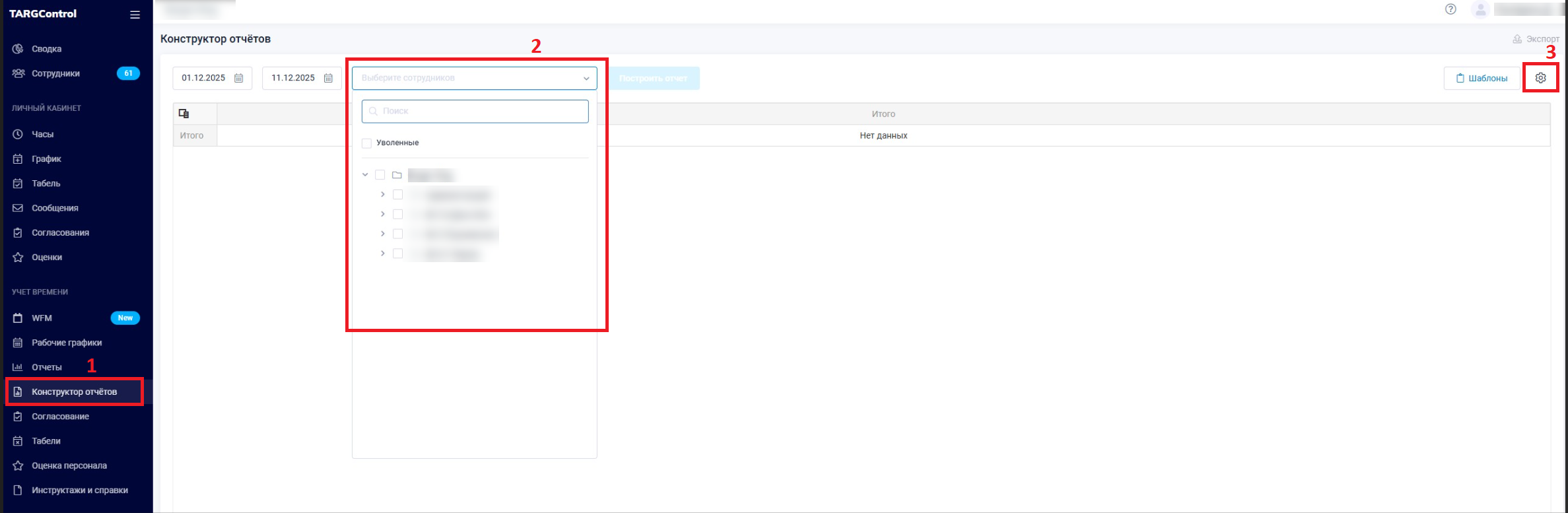Open calendar icon for end date 11.12.2025
Image resolution: width=1568 pixels, height=513 pixels.
coord(328,78)
